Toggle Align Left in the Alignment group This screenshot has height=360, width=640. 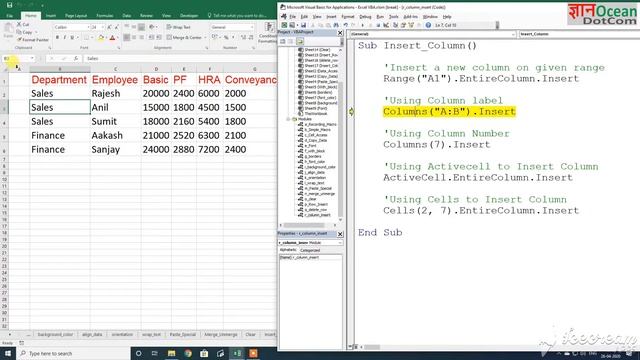pos(127,38)
